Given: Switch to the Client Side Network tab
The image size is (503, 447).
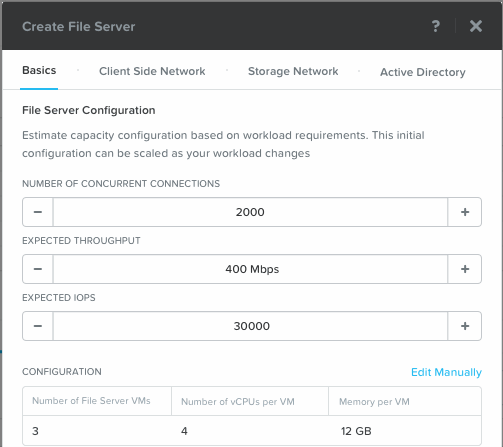Looking at the screenshot, I should point(152,71).
